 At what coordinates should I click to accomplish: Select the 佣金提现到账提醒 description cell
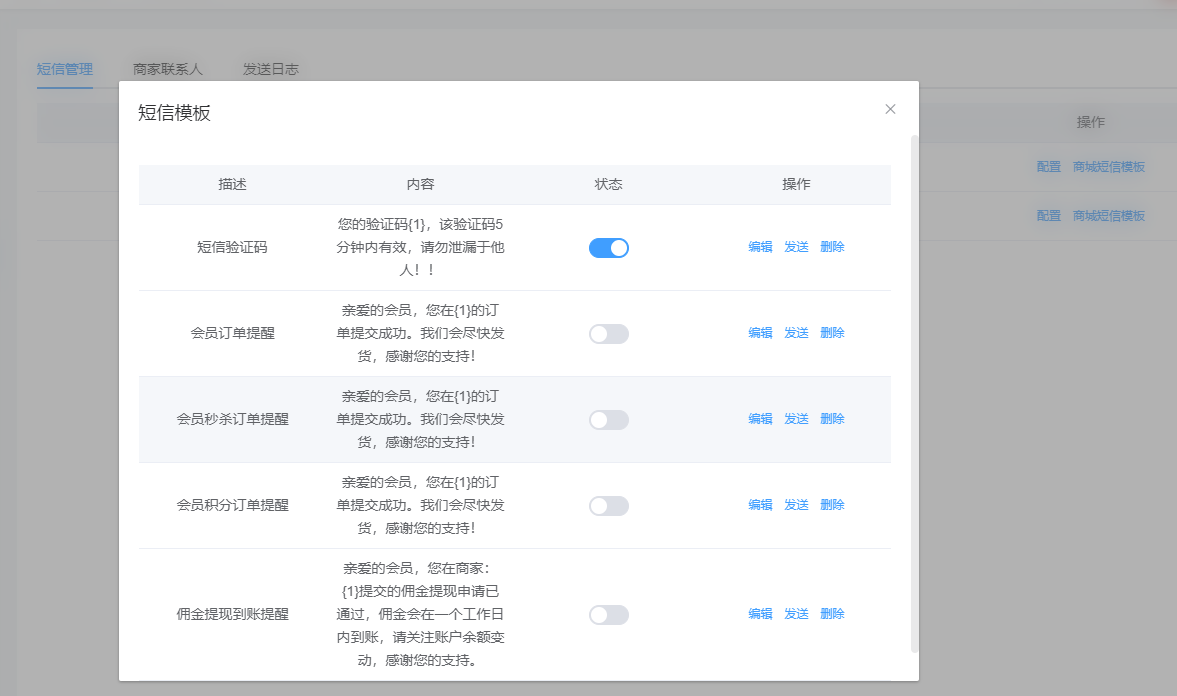(233, 614)
